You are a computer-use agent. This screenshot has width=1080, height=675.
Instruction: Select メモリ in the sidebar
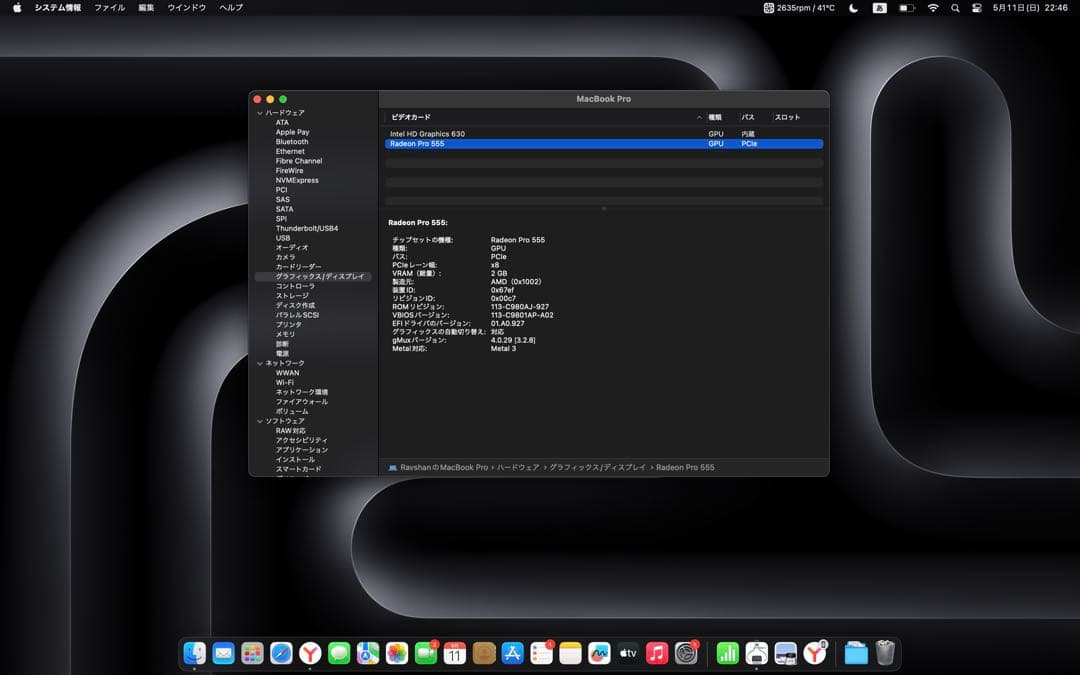(x=285, y=335)
